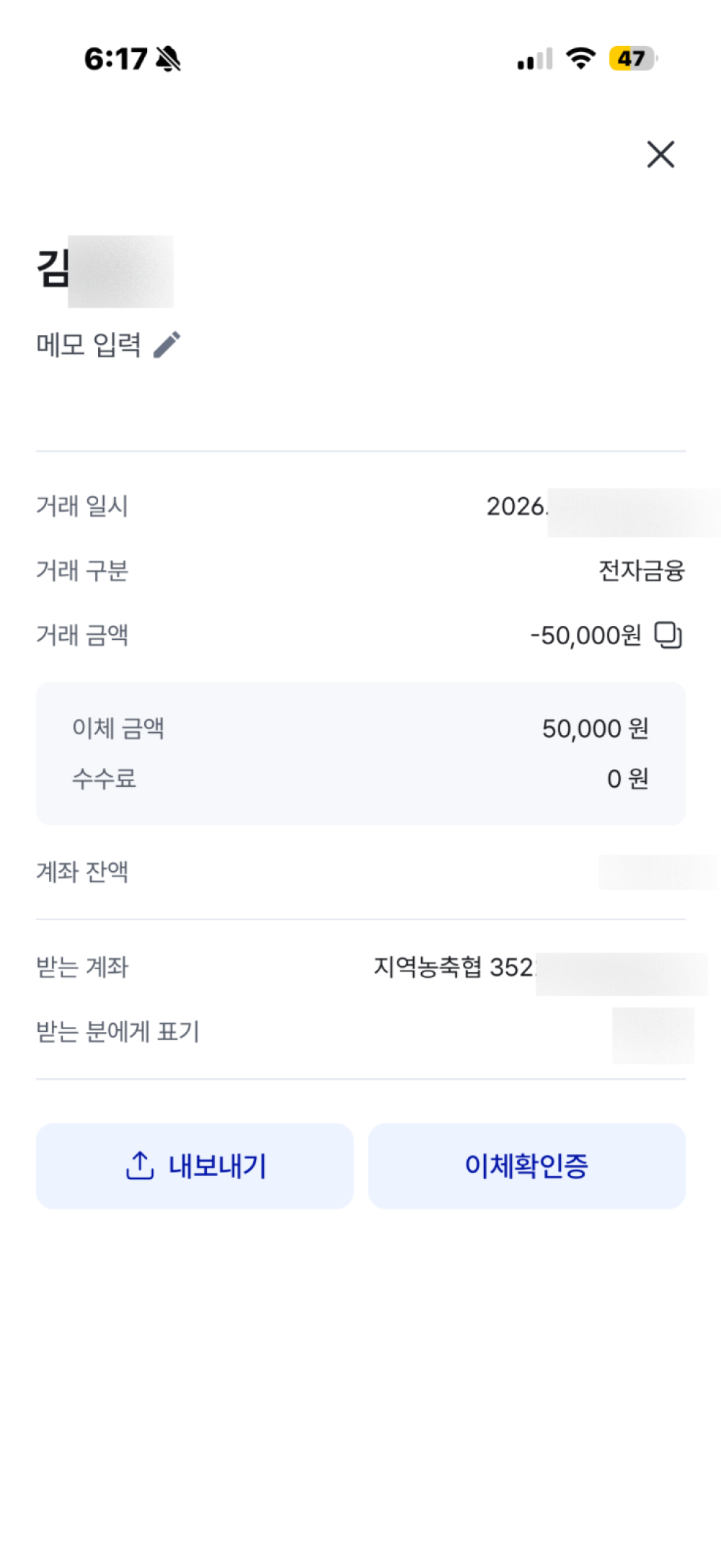Copy the transaction amount with copy icon
Screen dimensions: 721x1568
click(x=668, y=636)
